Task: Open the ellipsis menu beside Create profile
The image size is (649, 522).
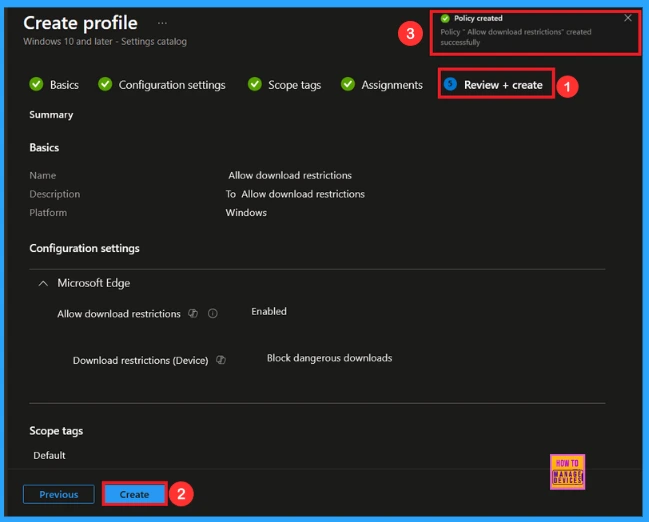Action: click(162, 23)
